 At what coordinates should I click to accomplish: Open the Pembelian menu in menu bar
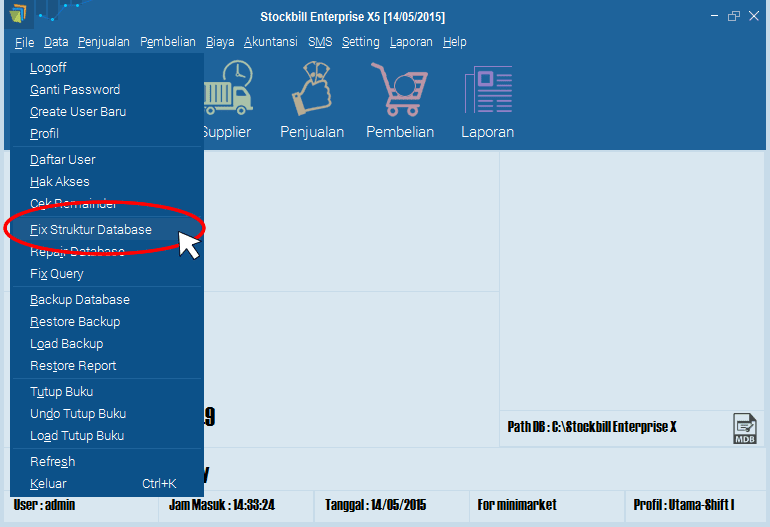click(x=168, y=42)
